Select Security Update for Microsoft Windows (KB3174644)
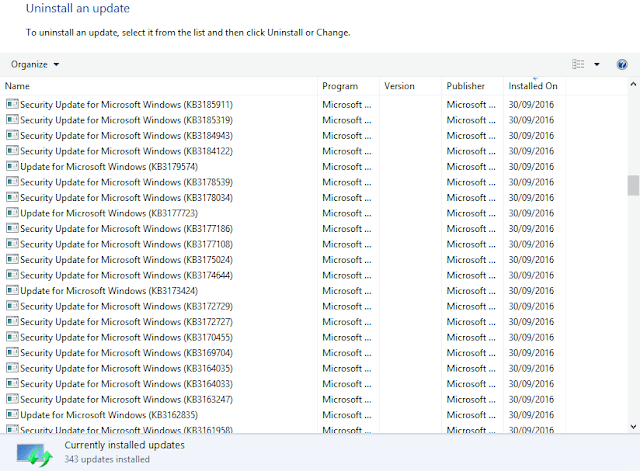 pos(127,275)
